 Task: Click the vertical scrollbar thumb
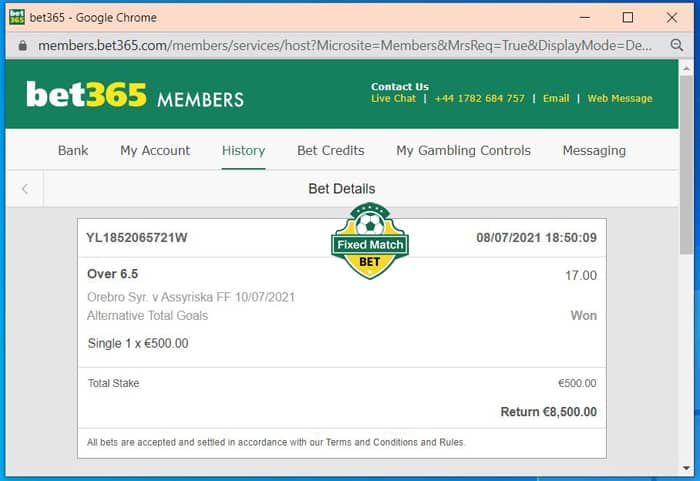pos(687,165)
